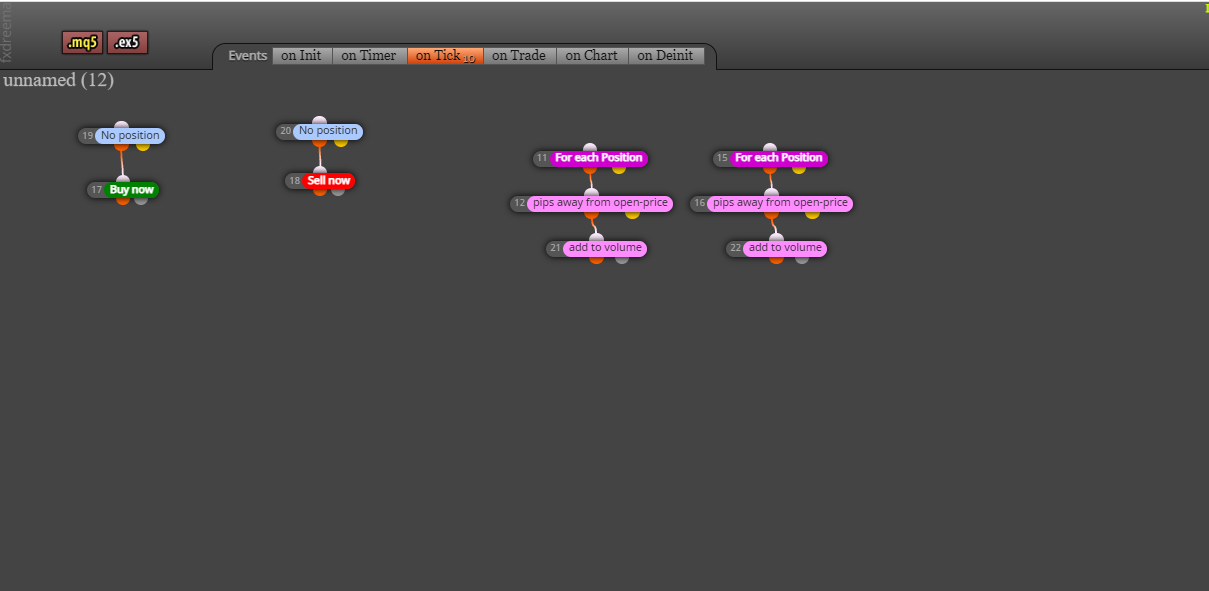This screenshot has width=1209, height=591.
Task: Click the ID number 17 label
Action: click(97, 190)
